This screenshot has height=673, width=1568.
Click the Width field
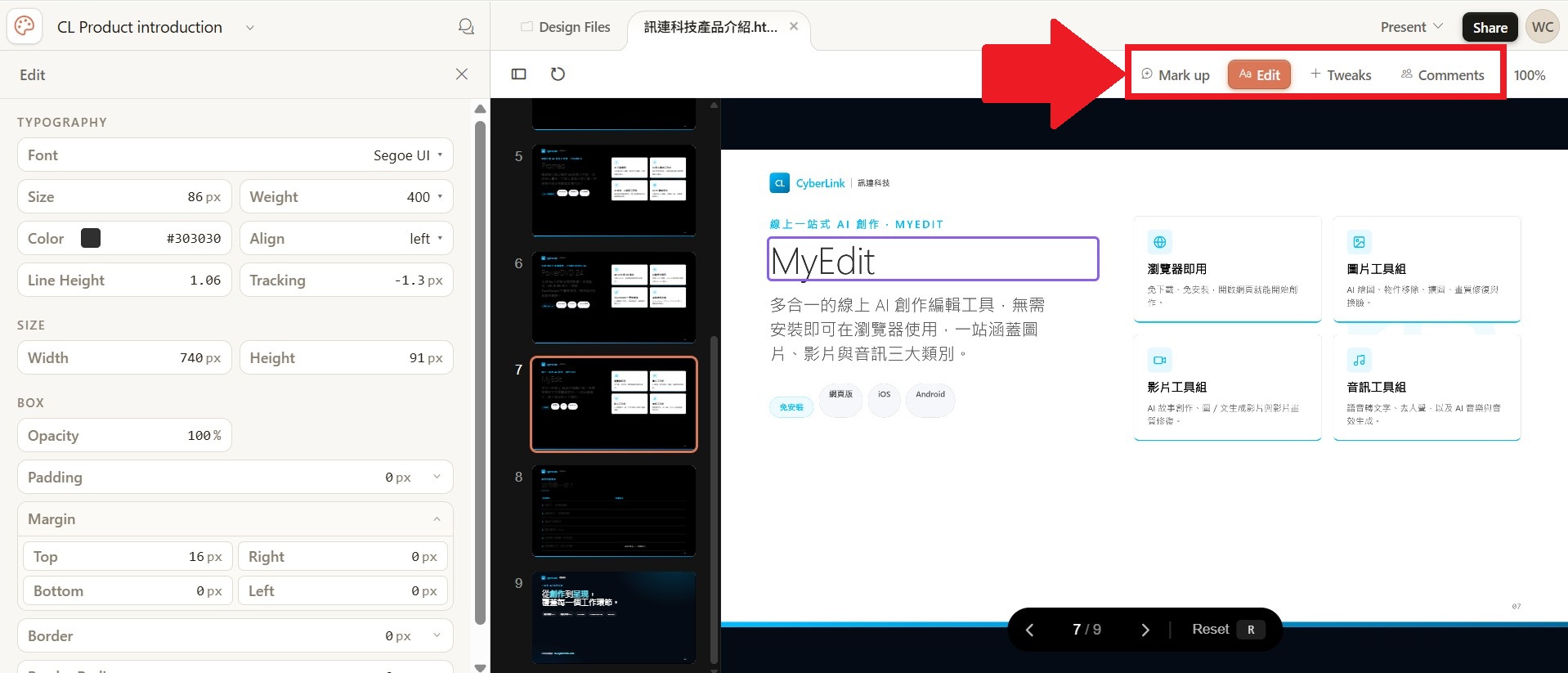[x=124, y=358]
